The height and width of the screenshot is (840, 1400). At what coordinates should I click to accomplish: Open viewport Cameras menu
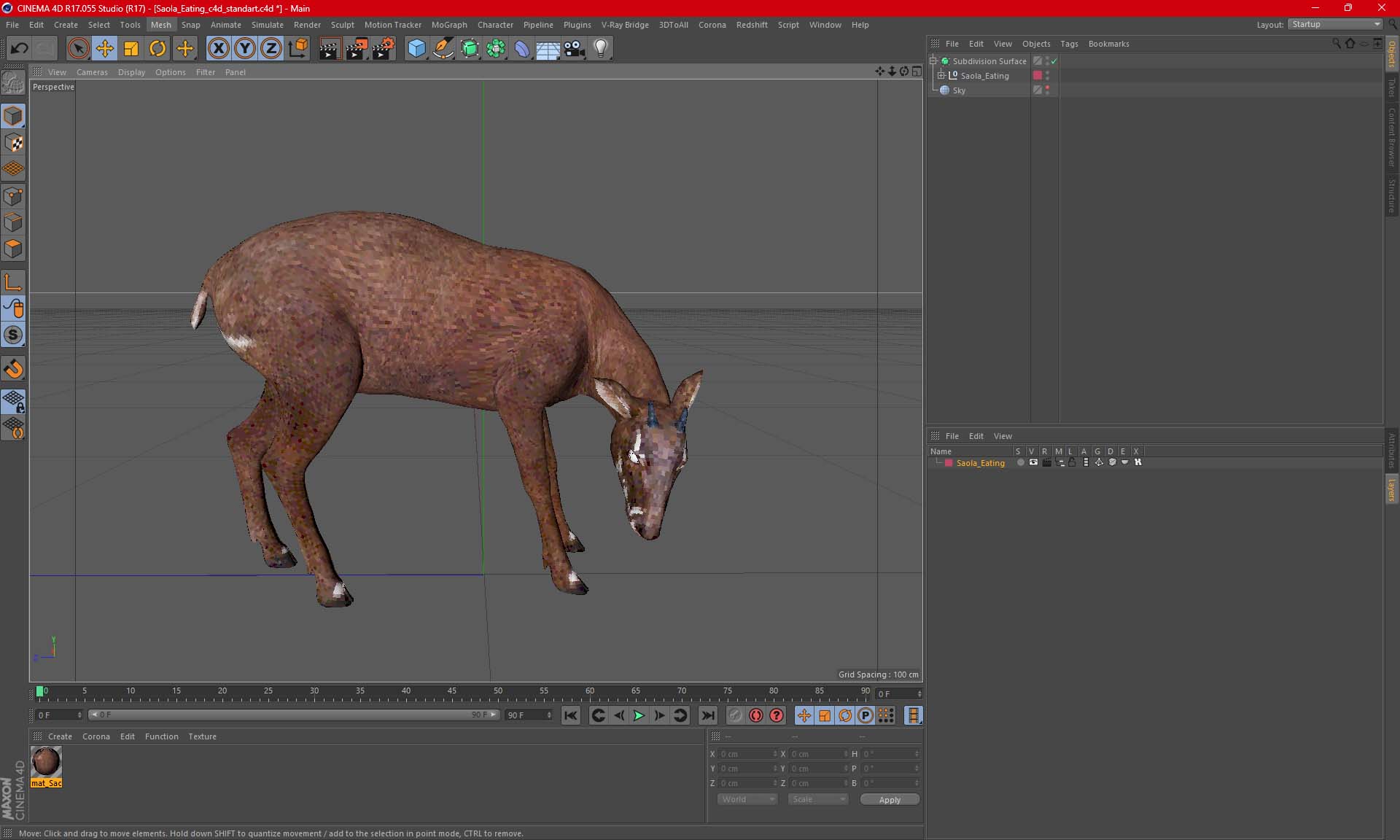pyautogui.click(x=92, y=72)
